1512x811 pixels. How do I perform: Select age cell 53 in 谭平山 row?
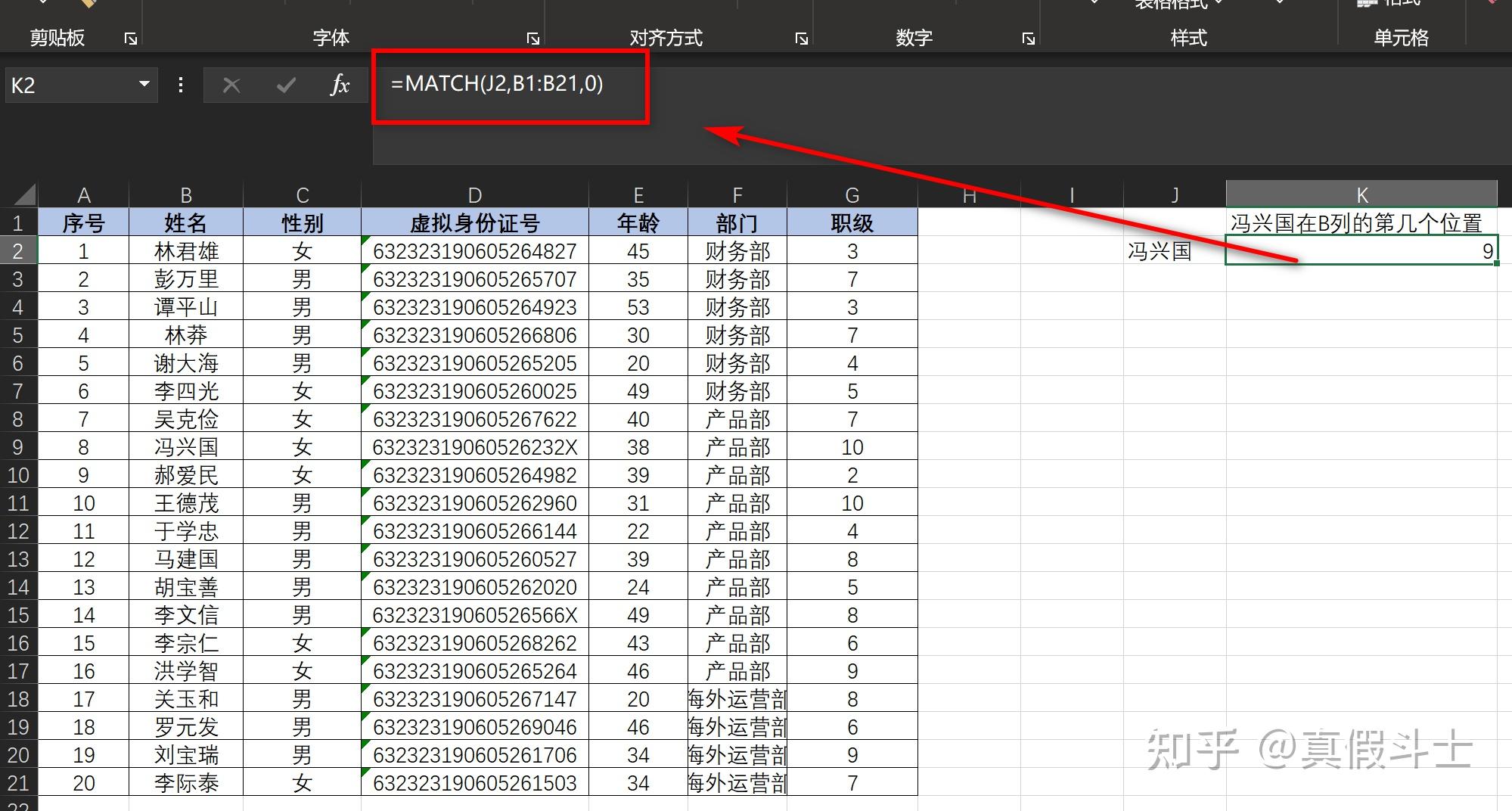click(638, 307)
